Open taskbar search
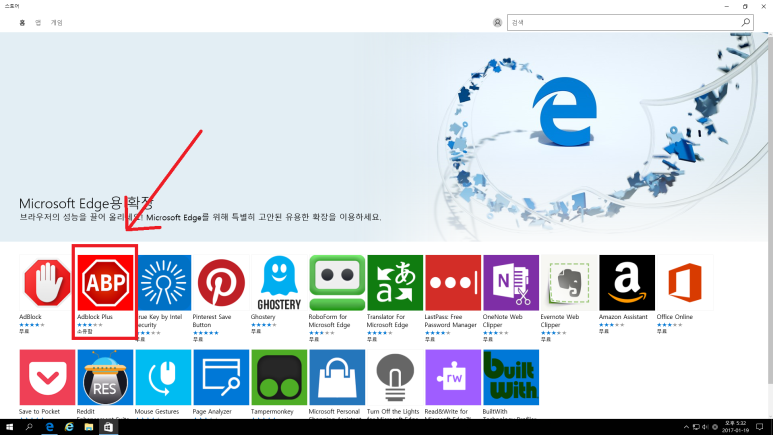 coord(29,427)
